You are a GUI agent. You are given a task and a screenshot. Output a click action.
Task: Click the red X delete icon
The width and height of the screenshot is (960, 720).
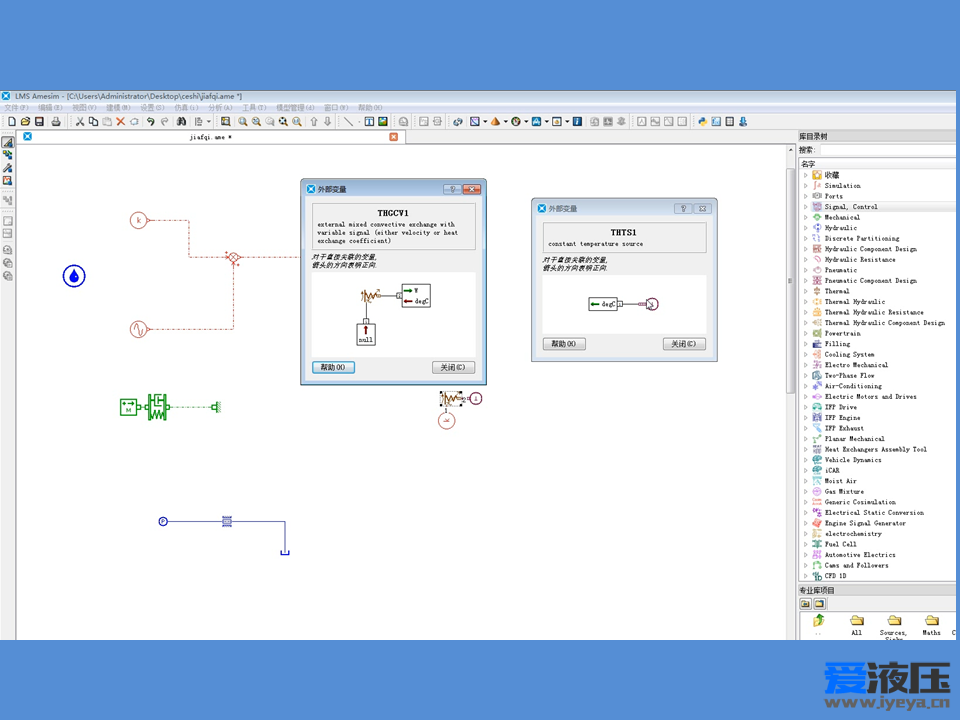[120, 121]
